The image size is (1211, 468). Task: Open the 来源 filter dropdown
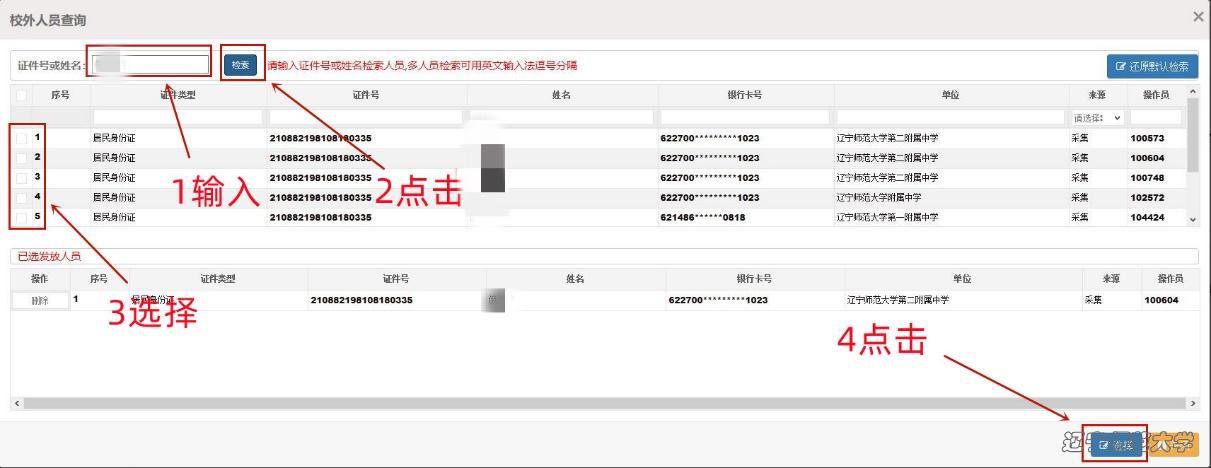[x=1097, y=118]
